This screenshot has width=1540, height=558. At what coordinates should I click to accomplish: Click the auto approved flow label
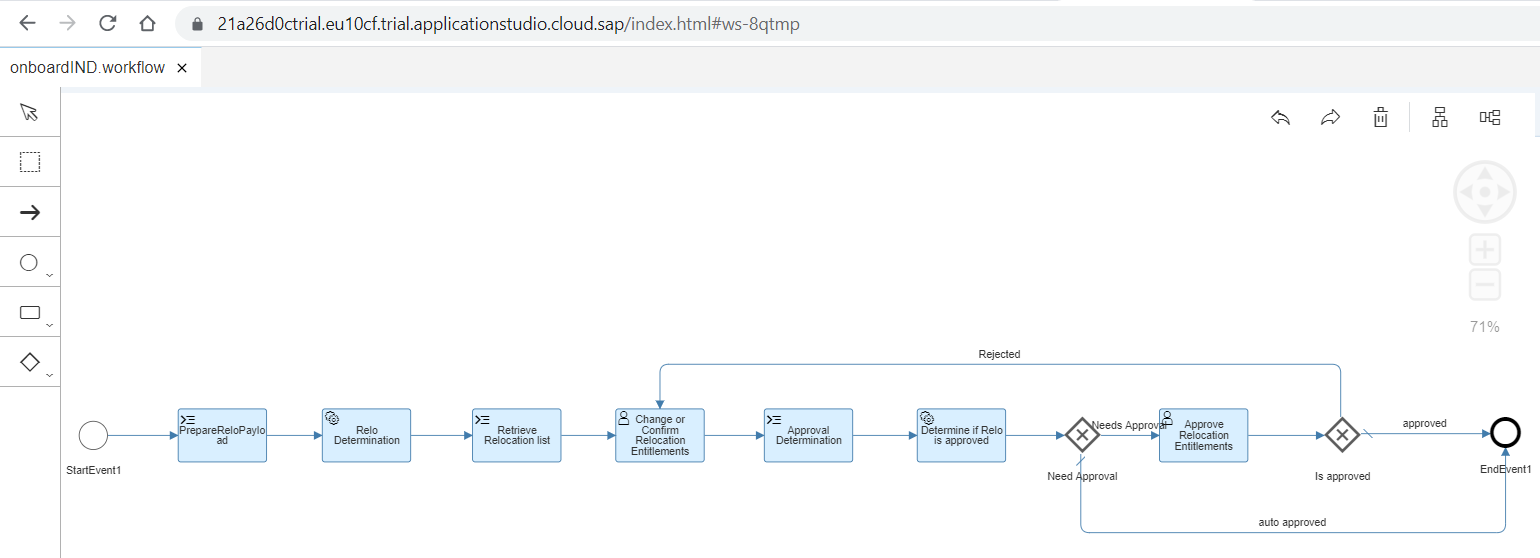(1292, 522)
